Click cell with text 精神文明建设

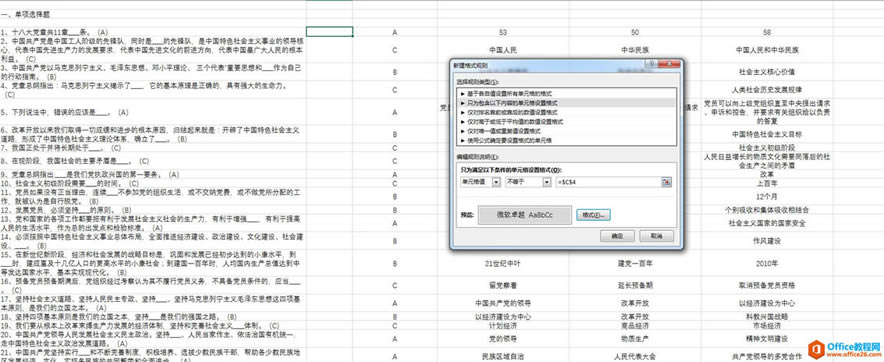click(767, 339)
